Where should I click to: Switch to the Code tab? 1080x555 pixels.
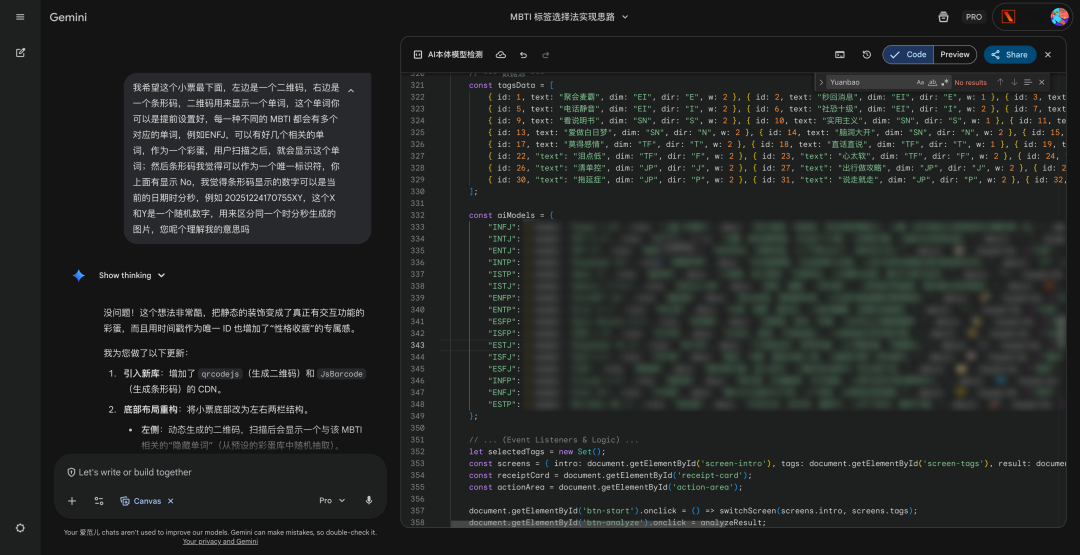click(908, 55)
